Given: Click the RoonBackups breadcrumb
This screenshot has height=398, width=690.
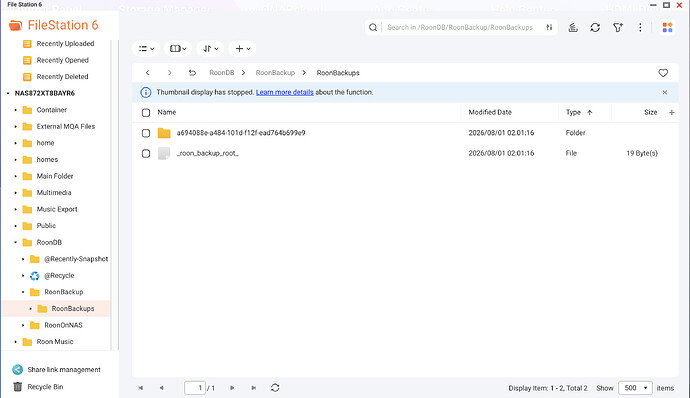Looking at the screenshot, I should coord(338,73).
